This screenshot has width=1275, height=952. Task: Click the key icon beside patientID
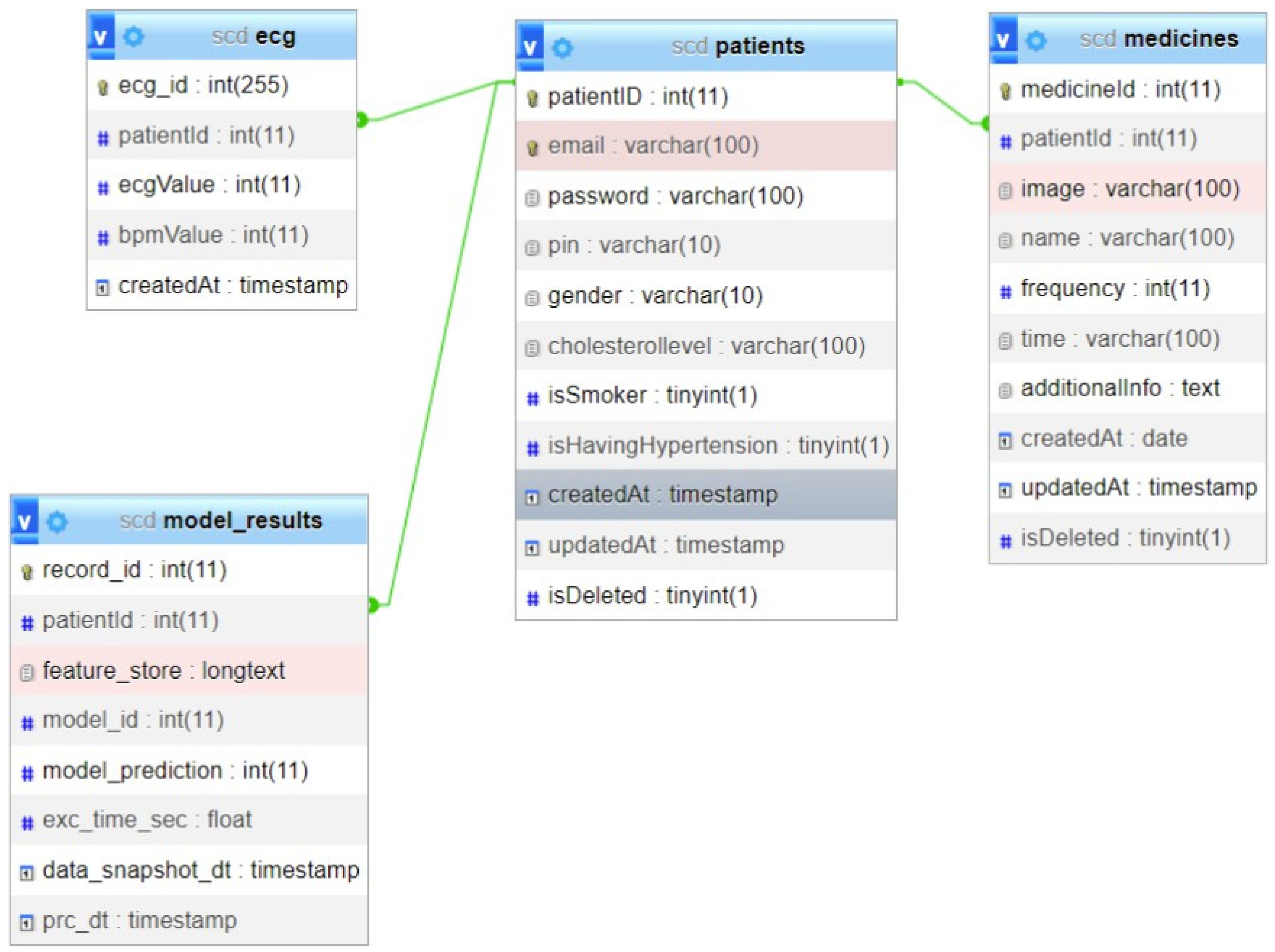[532, 98]
